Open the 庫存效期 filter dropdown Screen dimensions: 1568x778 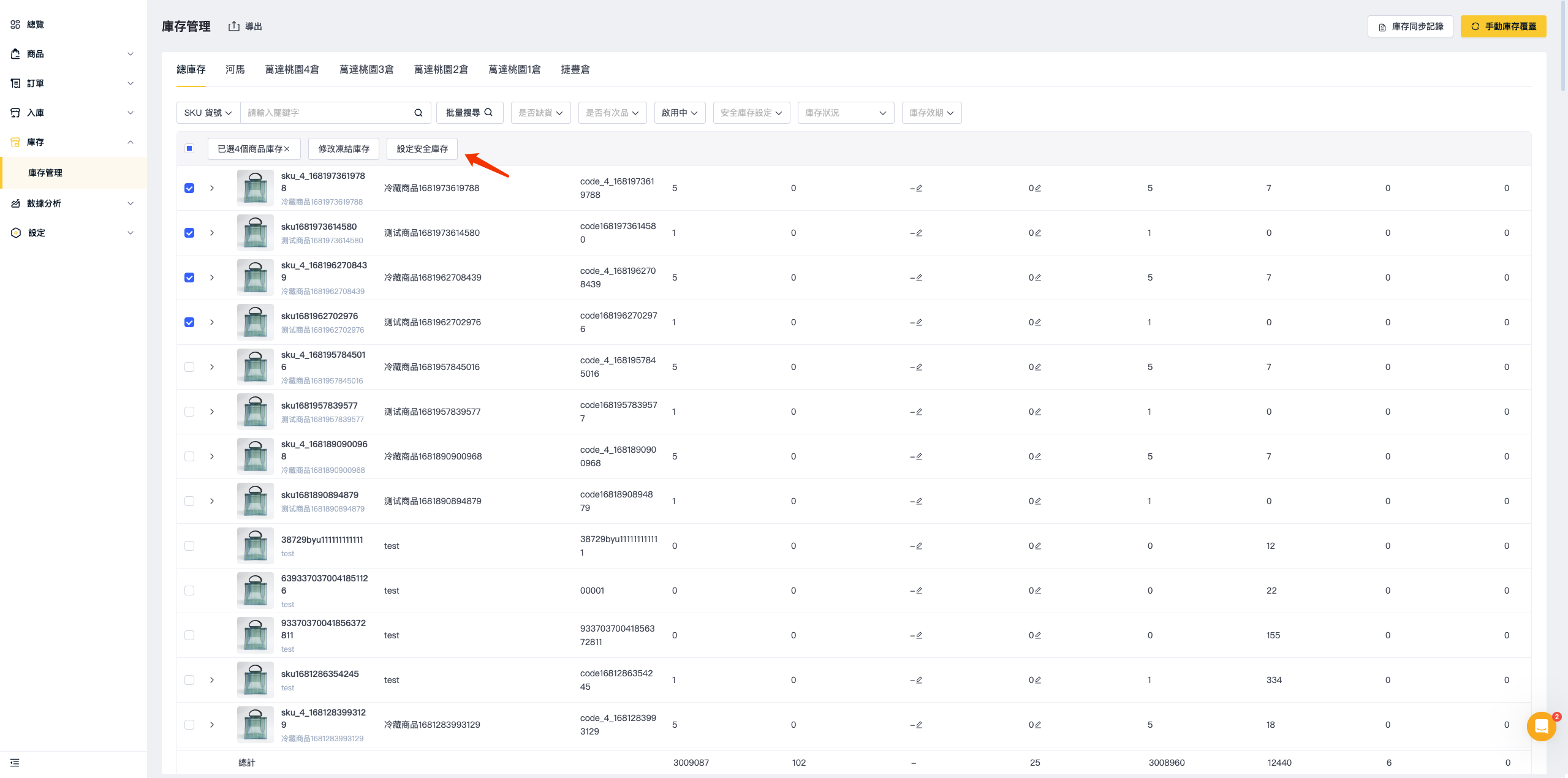coord(932,113)
